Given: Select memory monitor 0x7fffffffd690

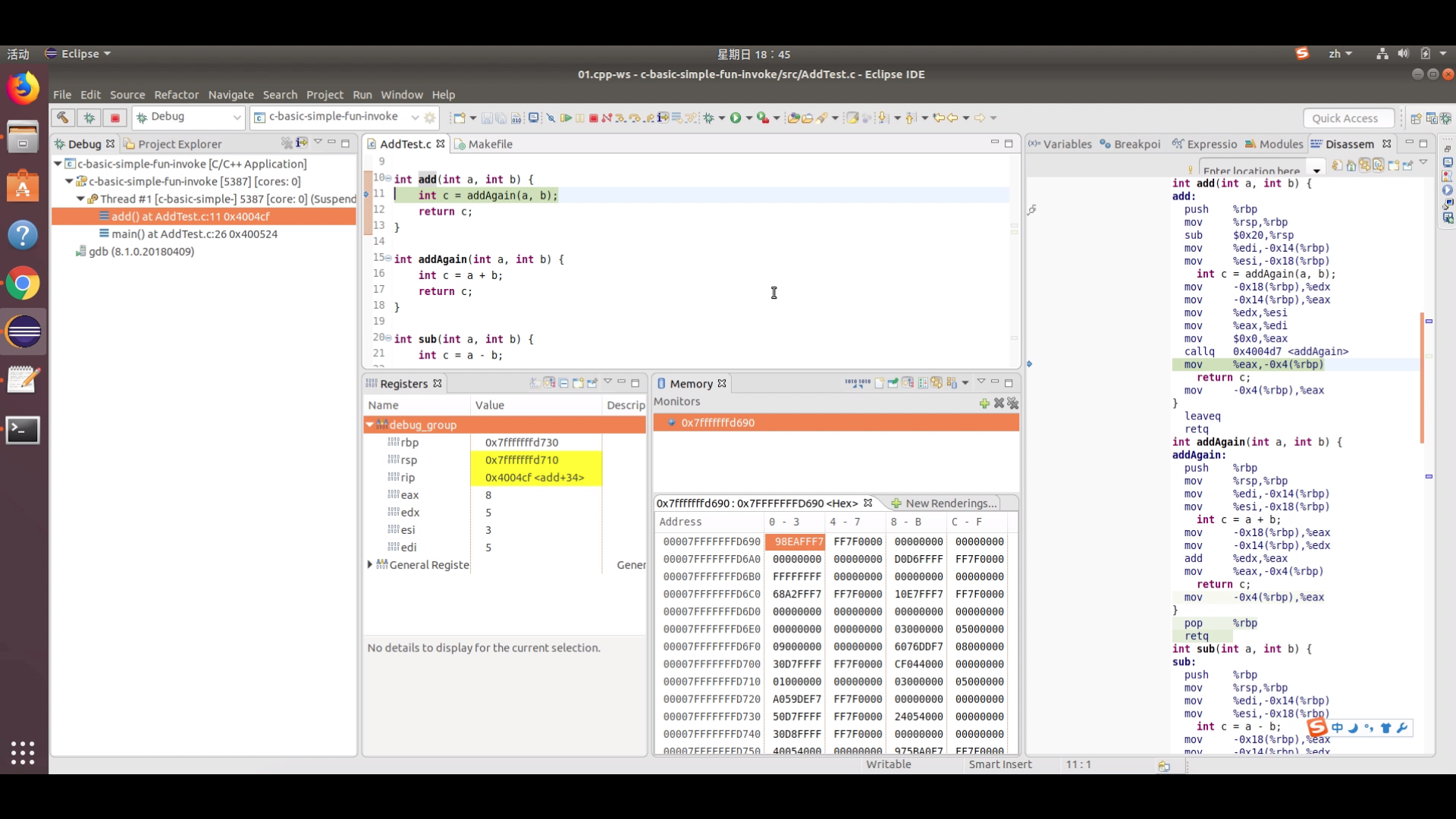Looking at the screenshot, I should pos(717,422).
